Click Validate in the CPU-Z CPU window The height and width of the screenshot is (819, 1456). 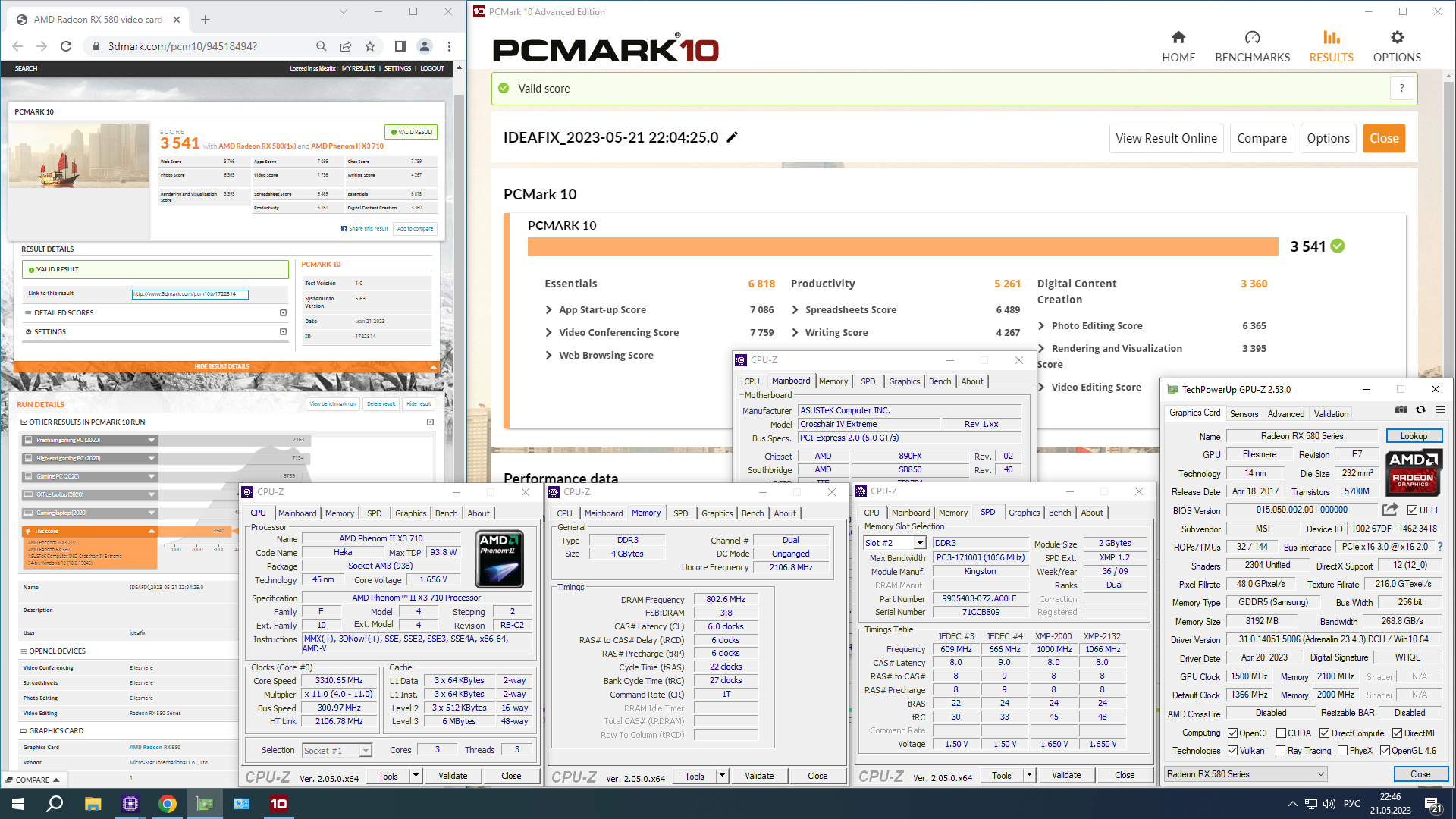tap(453, 776)
